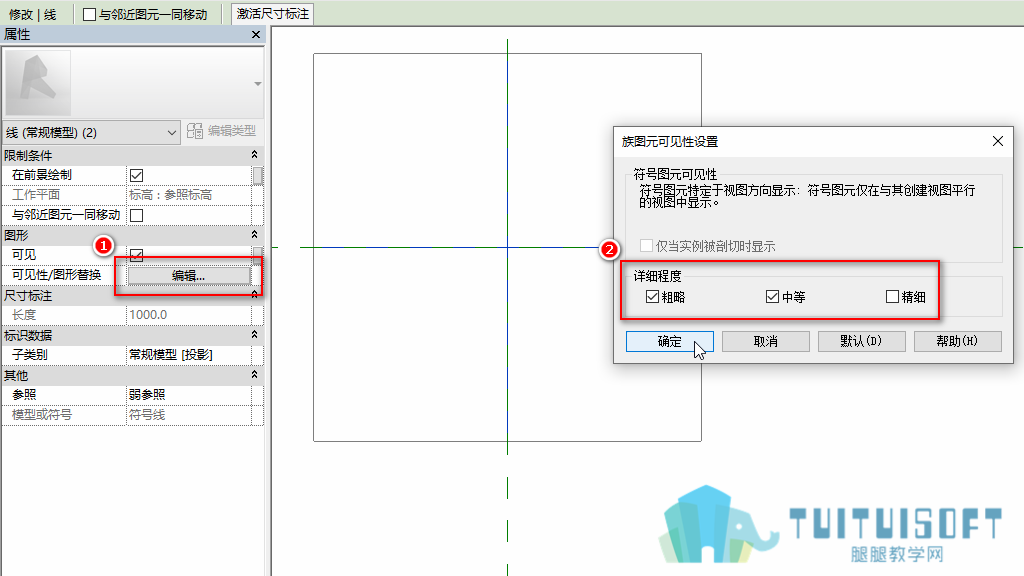
Task: Close the 属性 panel
Action: pyautogui.click(x=256, y=35)
